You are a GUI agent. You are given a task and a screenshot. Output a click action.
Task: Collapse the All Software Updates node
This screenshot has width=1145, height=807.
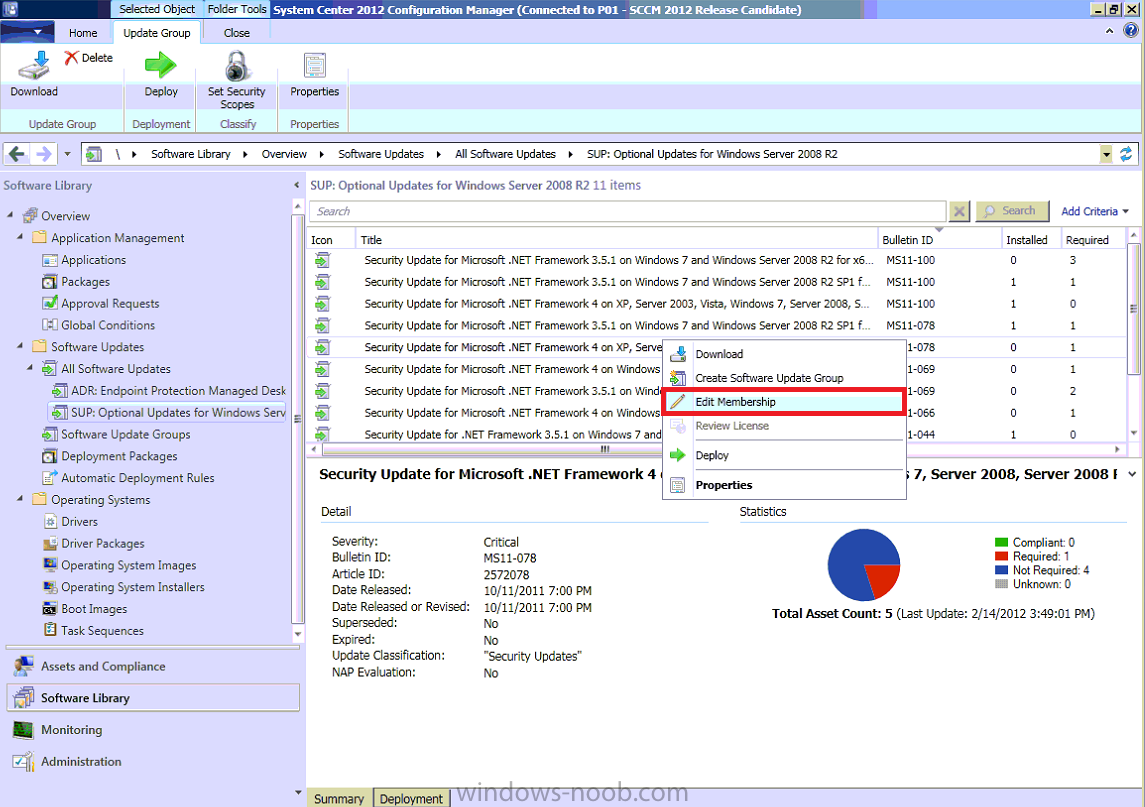click(x=30, y=367)
